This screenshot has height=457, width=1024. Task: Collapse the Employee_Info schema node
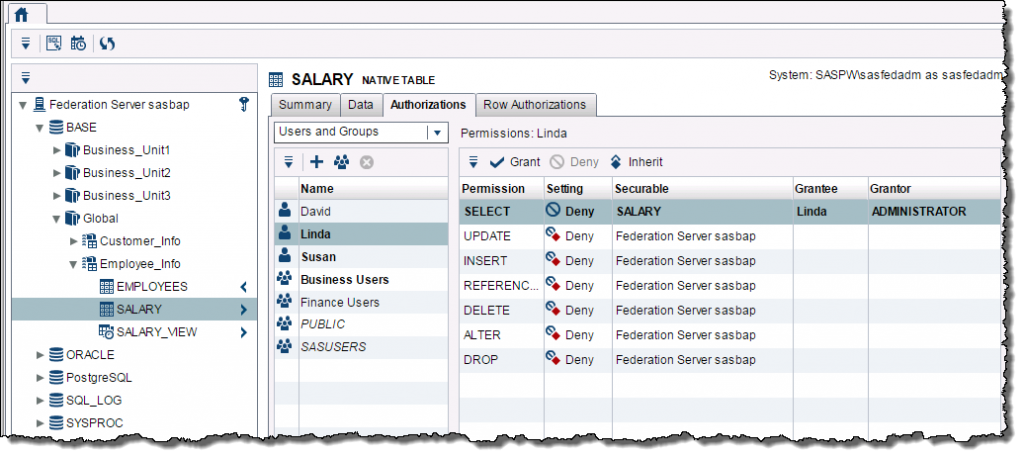pyautogui.click(x=74, y=265)
